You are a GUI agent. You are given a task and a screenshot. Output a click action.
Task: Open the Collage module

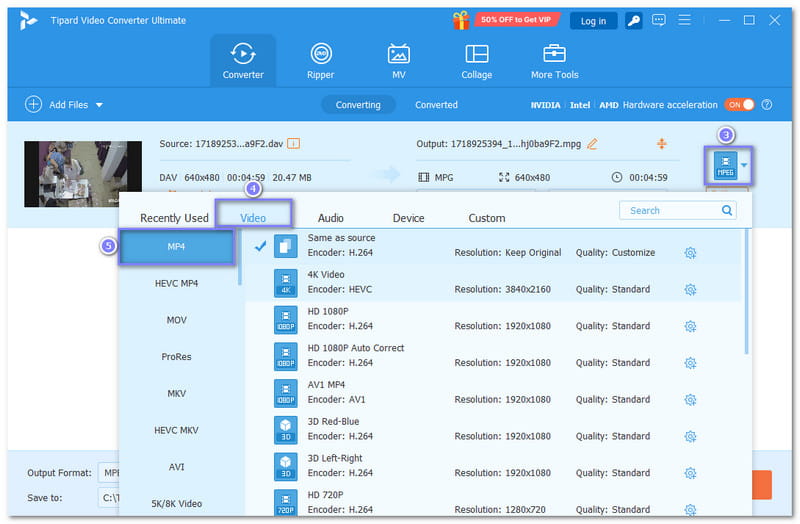tap(477, 61)
